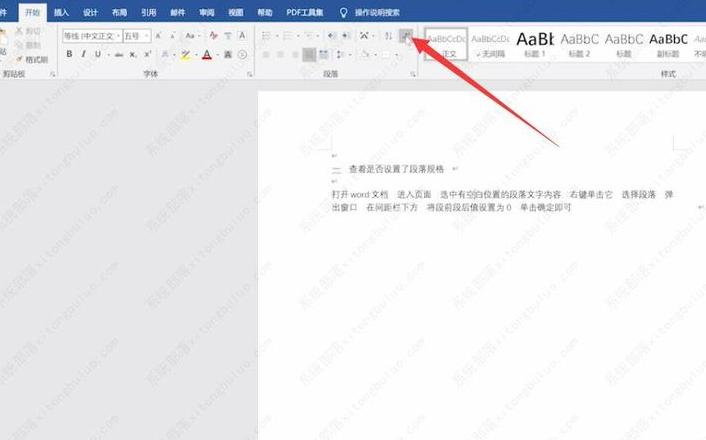Switch to the 引用 tab
706x440 pixels.
click(149, 12)
